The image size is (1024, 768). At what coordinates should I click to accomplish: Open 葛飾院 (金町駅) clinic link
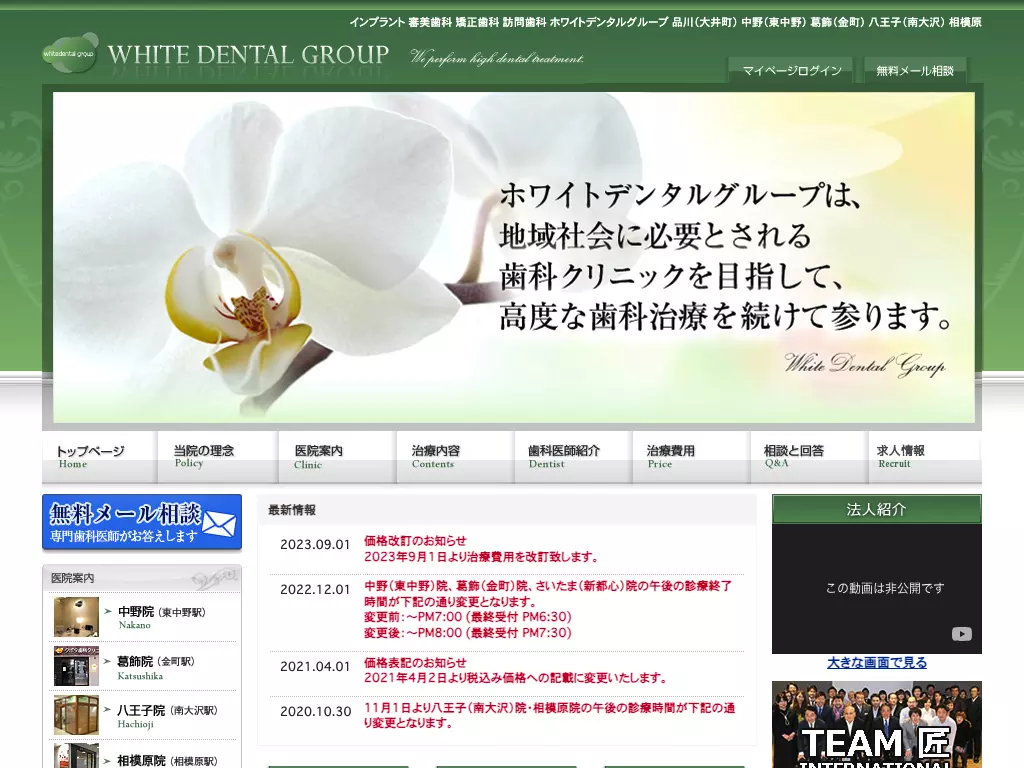(x=156, y=666)
